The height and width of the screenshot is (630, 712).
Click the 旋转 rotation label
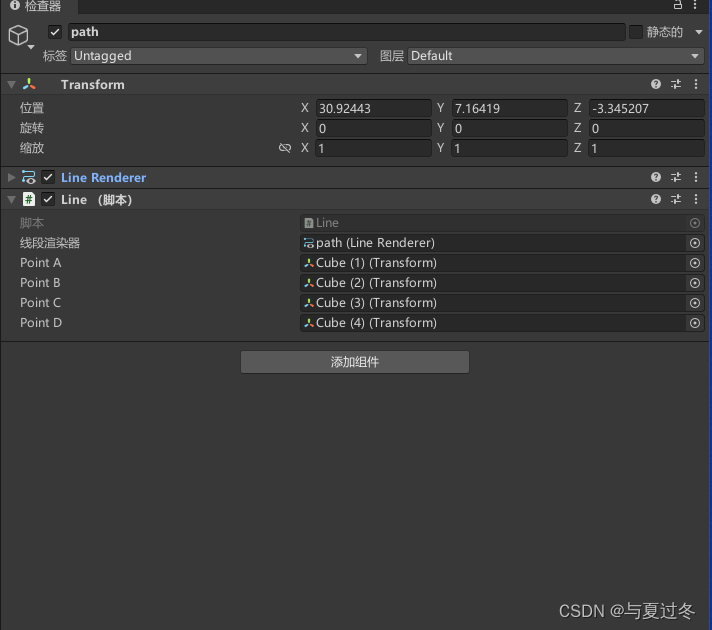click(32, 128)
